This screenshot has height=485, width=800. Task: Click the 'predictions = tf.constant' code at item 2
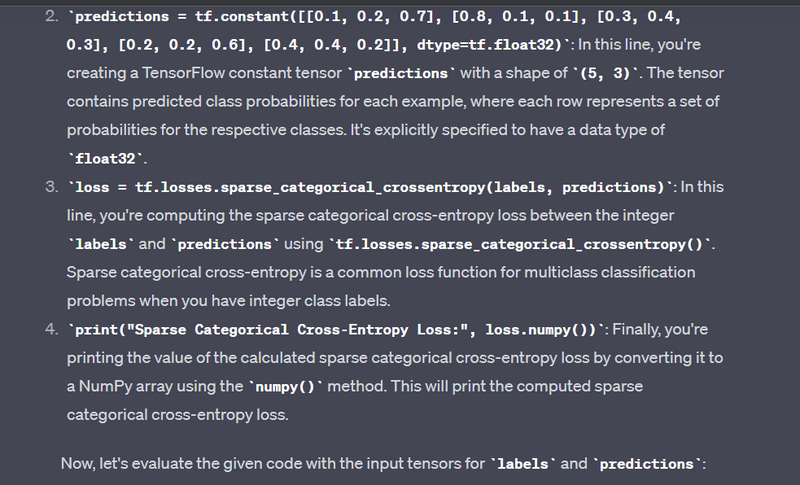[170, 18]
